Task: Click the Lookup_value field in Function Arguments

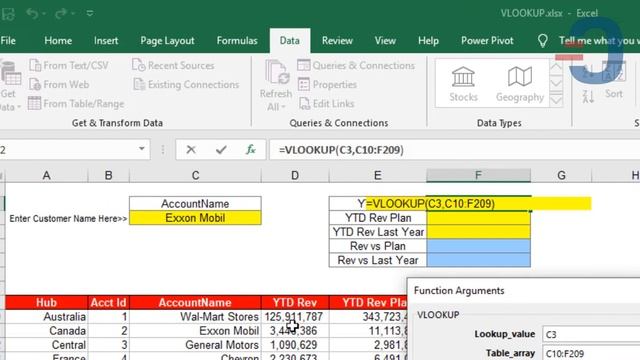Action: coord(591,334)
